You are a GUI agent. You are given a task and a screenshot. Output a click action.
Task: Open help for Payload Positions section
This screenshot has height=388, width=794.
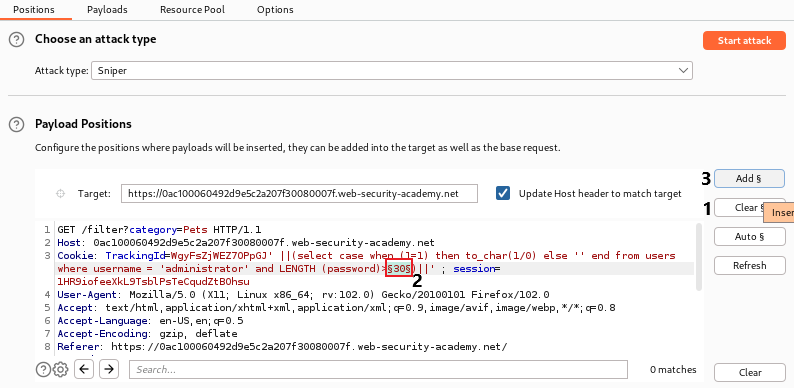(x=17, y=124)
